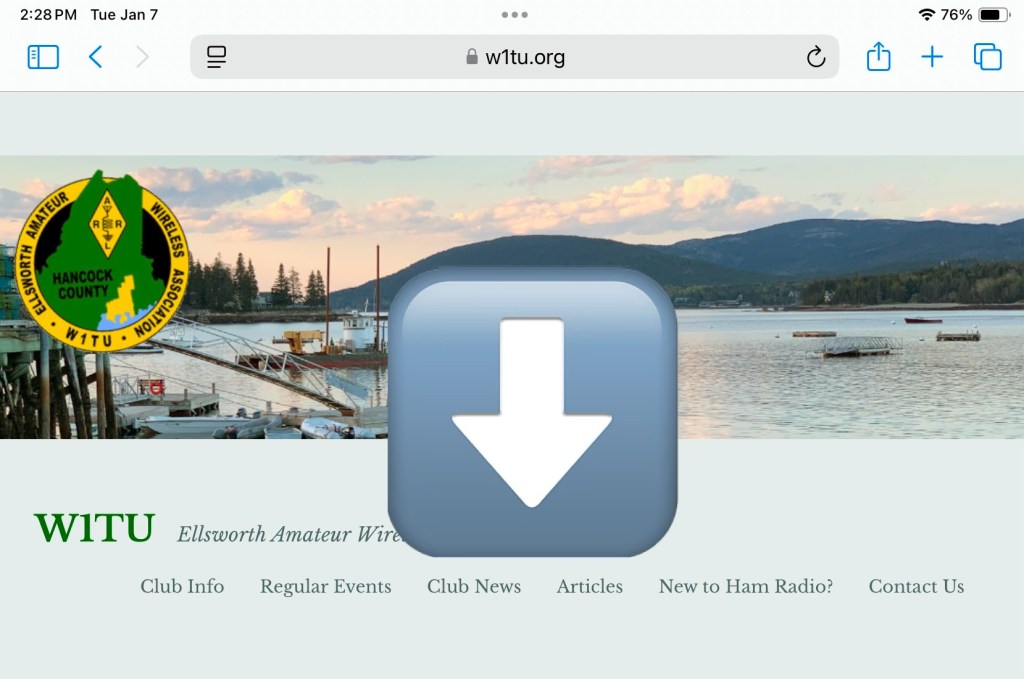Viewport: 1024px width, 679px height.
Task: Reload the w1tu.org page
Action: (816, 57)
